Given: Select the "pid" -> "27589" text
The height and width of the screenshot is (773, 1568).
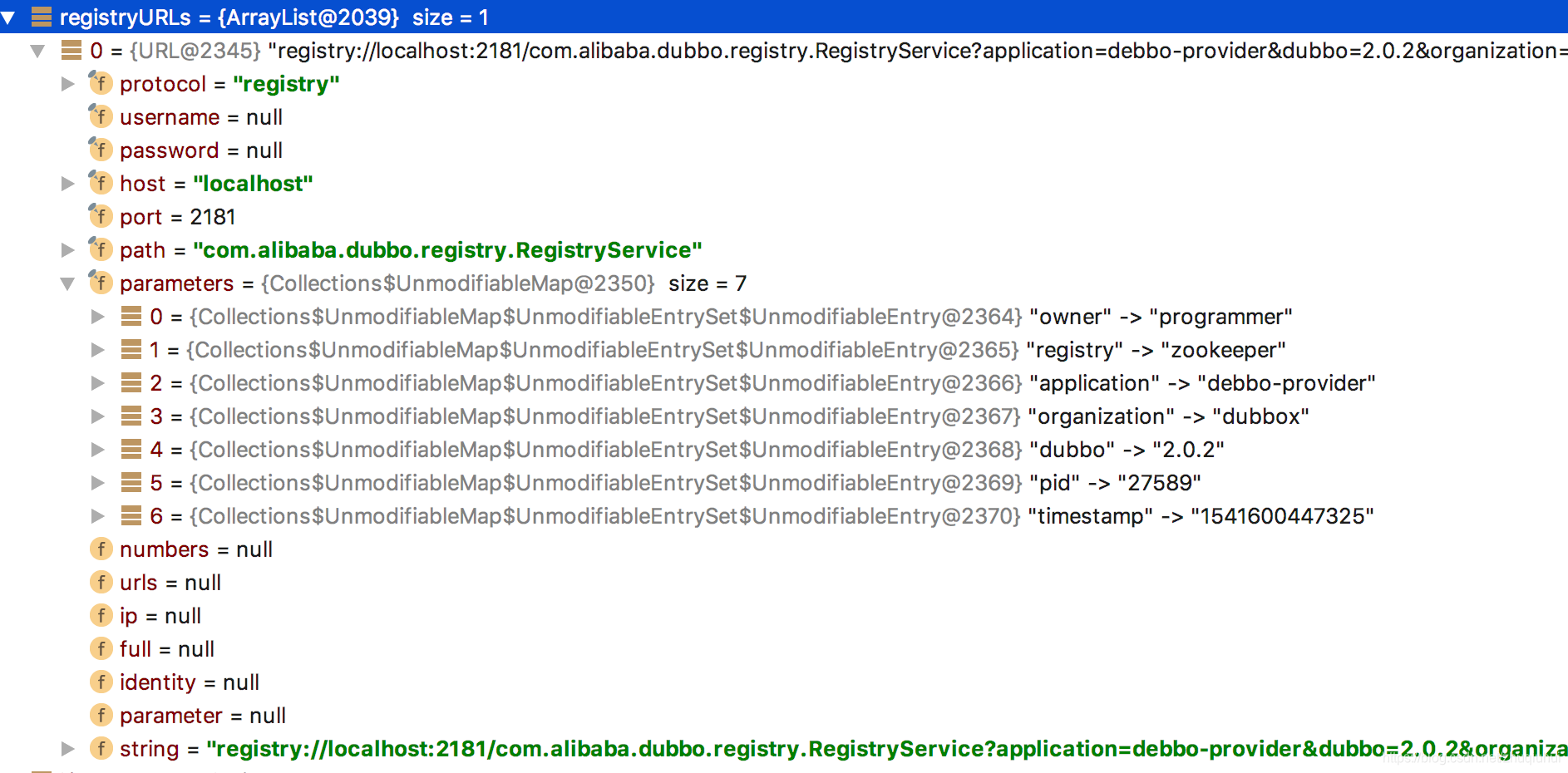Looking at the screenshot, I should [1115, 483].
